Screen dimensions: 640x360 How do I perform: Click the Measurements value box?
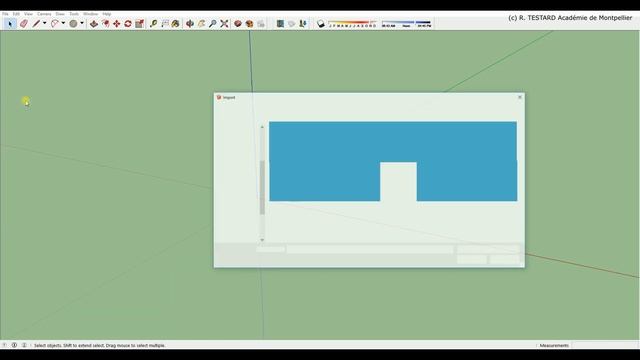605,345
